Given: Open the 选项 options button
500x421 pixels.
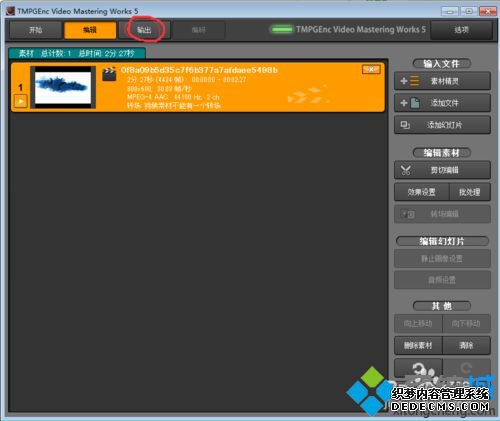Looking at the screenshot, I should (x=461, y=30).
